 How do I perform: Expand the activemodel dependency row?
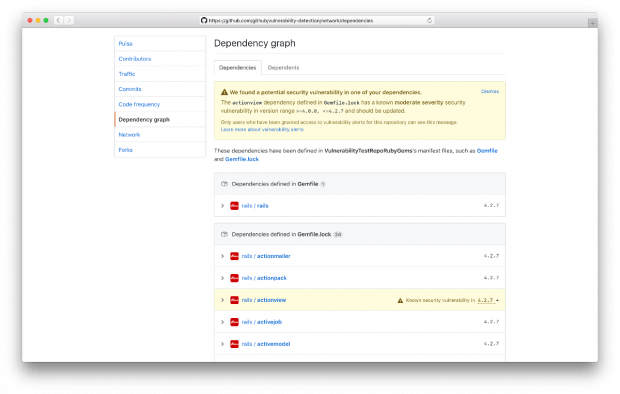click(222, 344)
